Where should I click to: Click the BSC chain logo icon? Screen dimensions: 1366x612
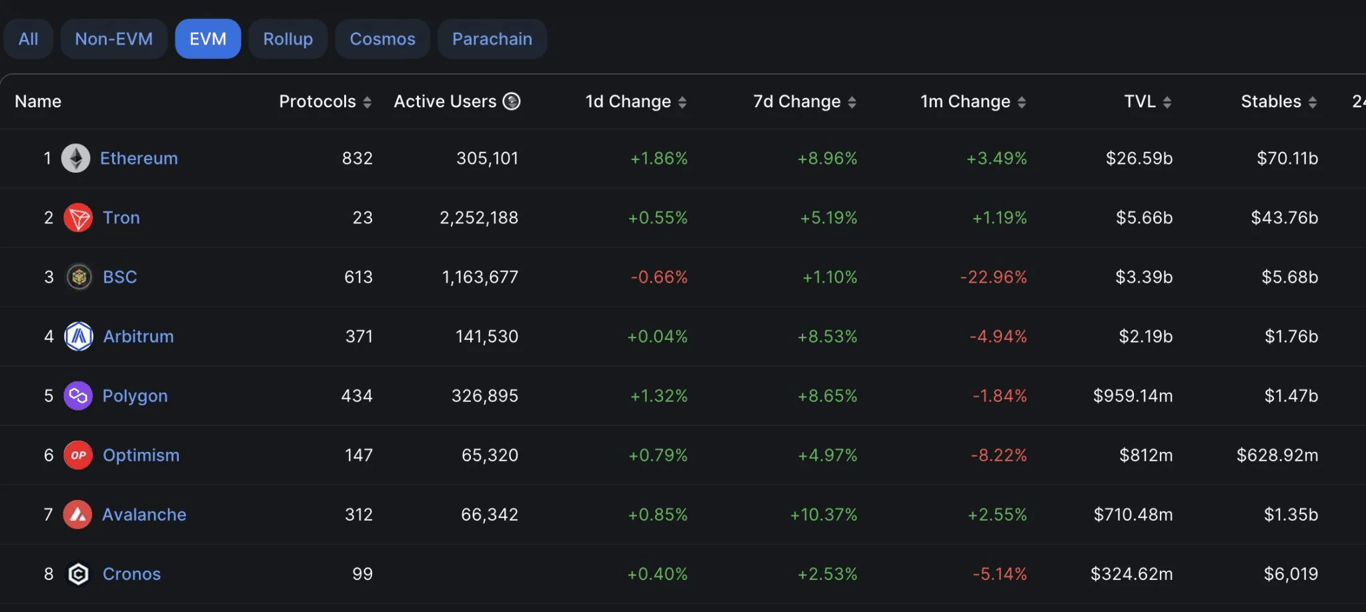(x=78, y=277)
